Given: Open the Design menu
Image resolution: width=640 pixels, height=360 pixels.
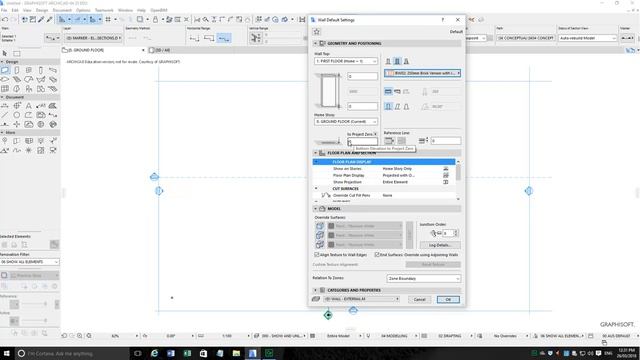Looking at the screenshot, I should point(42,10).
